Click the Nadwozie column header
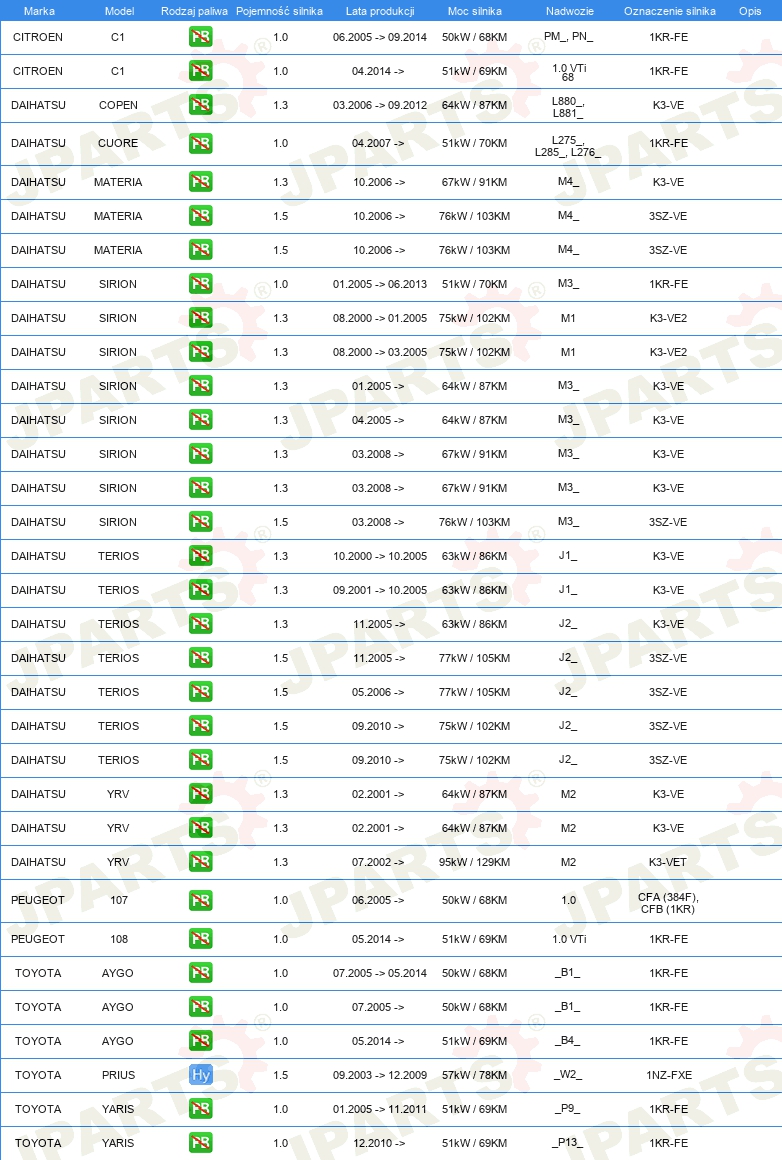The height and width of the screenshot is (1160, 782). [x=569, y=11]
